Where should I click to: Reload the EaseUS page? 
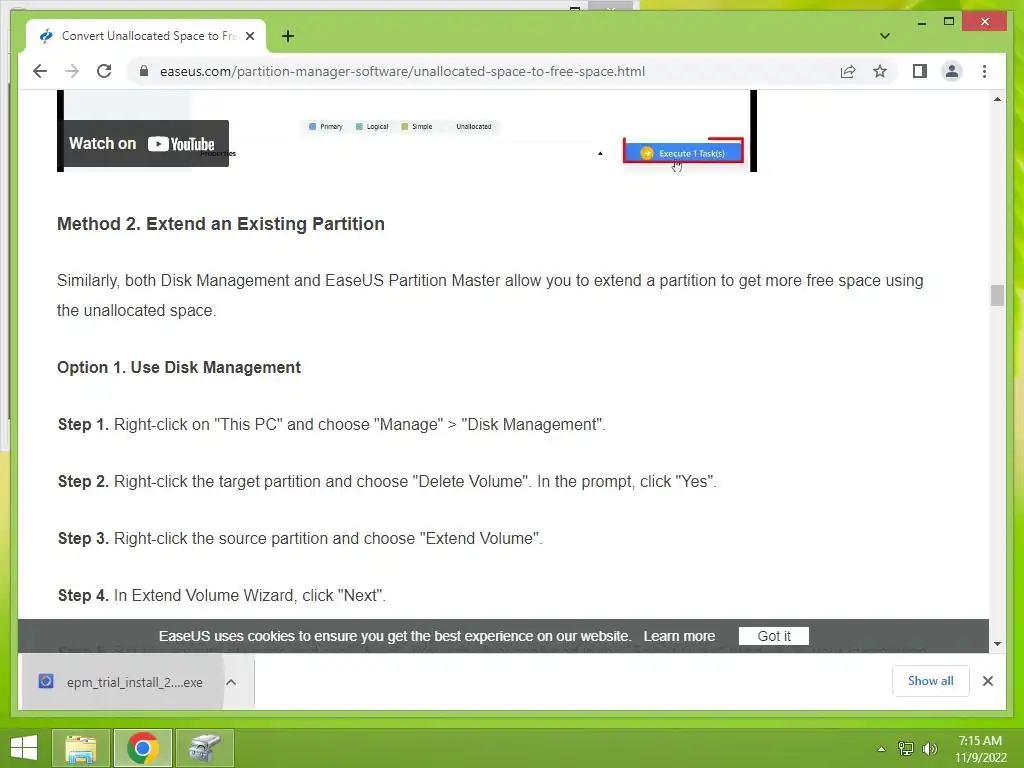tap(104, 71)
